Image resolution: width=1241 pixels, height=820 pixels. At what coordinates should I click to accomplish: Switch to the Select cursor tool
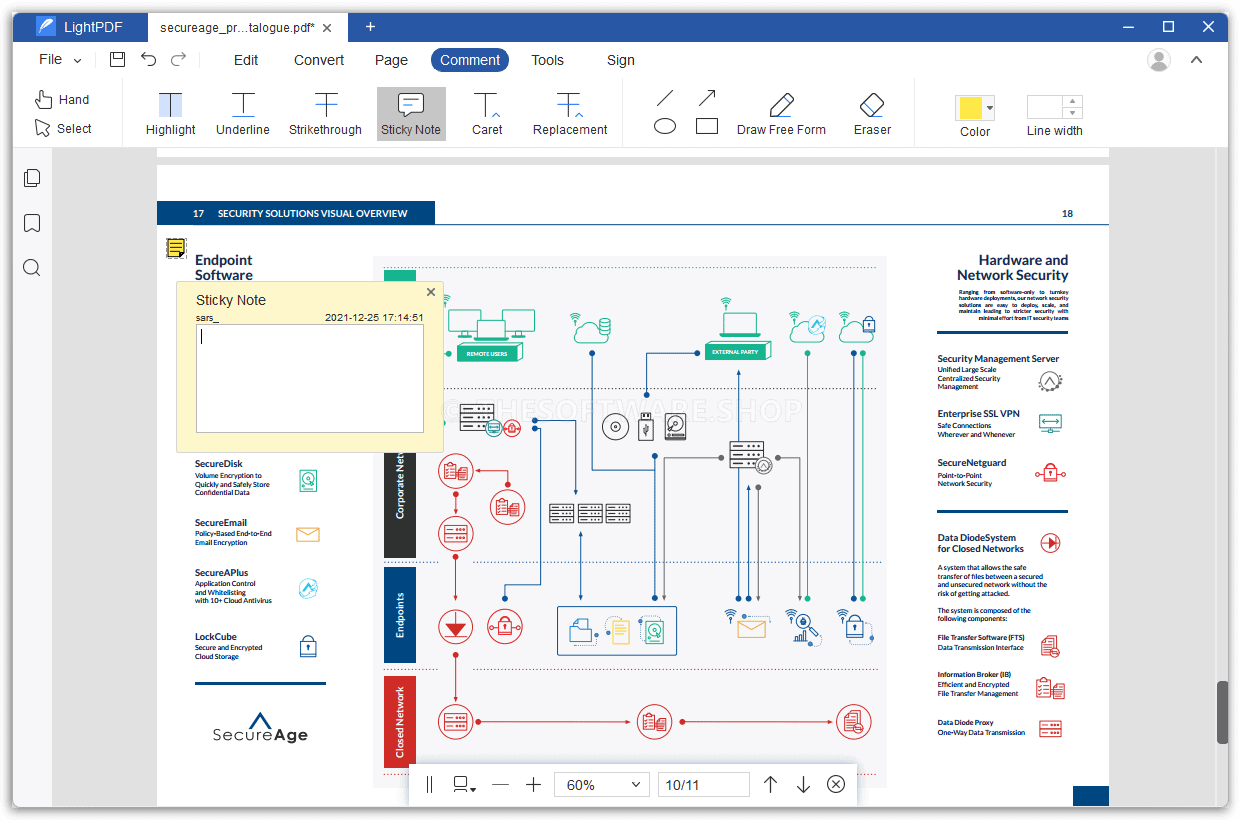(x=63, y=129)
